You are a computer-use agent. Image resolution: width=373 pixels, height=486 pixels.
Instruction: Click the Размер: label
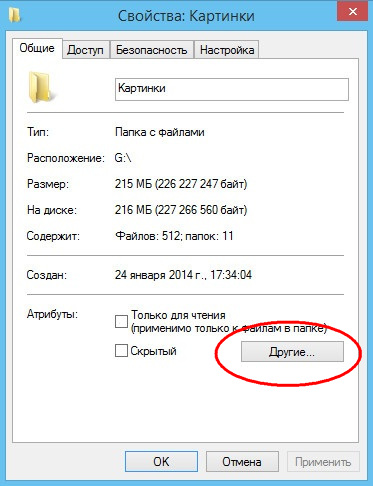48,184
